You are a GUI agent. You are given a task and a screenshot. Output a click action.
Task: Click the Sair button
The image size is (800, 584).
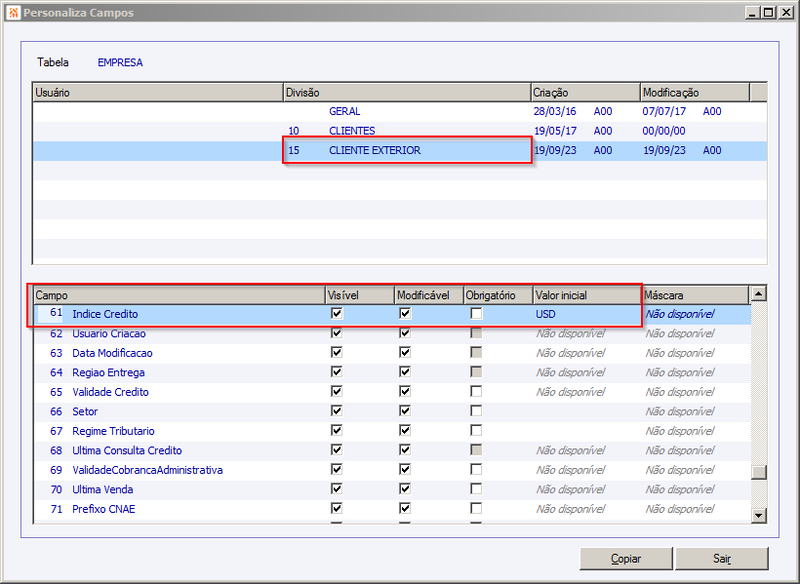[x=721, y=558]
